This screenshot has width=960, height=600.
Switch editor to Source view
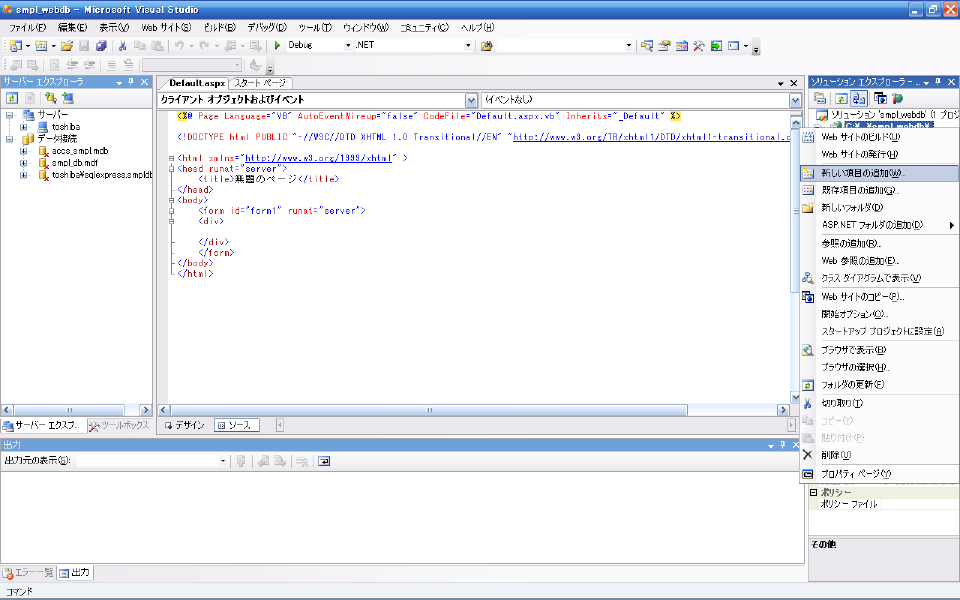pos(236,425)
